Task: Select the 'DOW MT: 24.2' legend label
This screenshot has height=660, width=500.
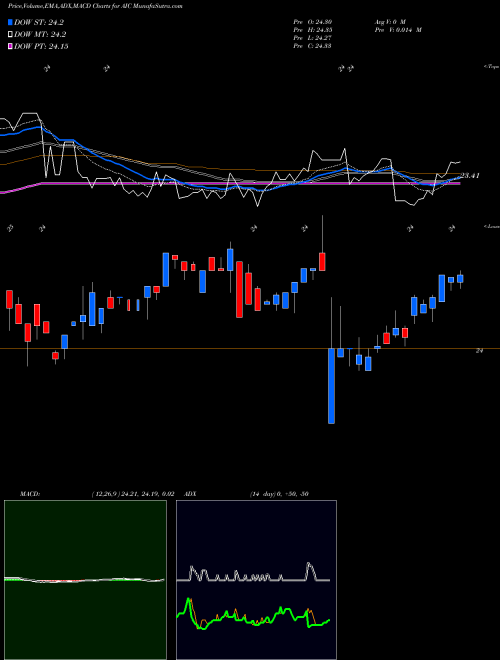Action: [40, 35]
